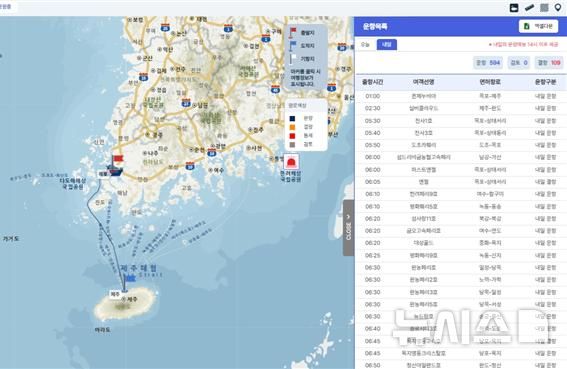Click the red 통제 color swatch in legend
The width and height of the screenshot is (567, 369).
click(x=292, y=136)
